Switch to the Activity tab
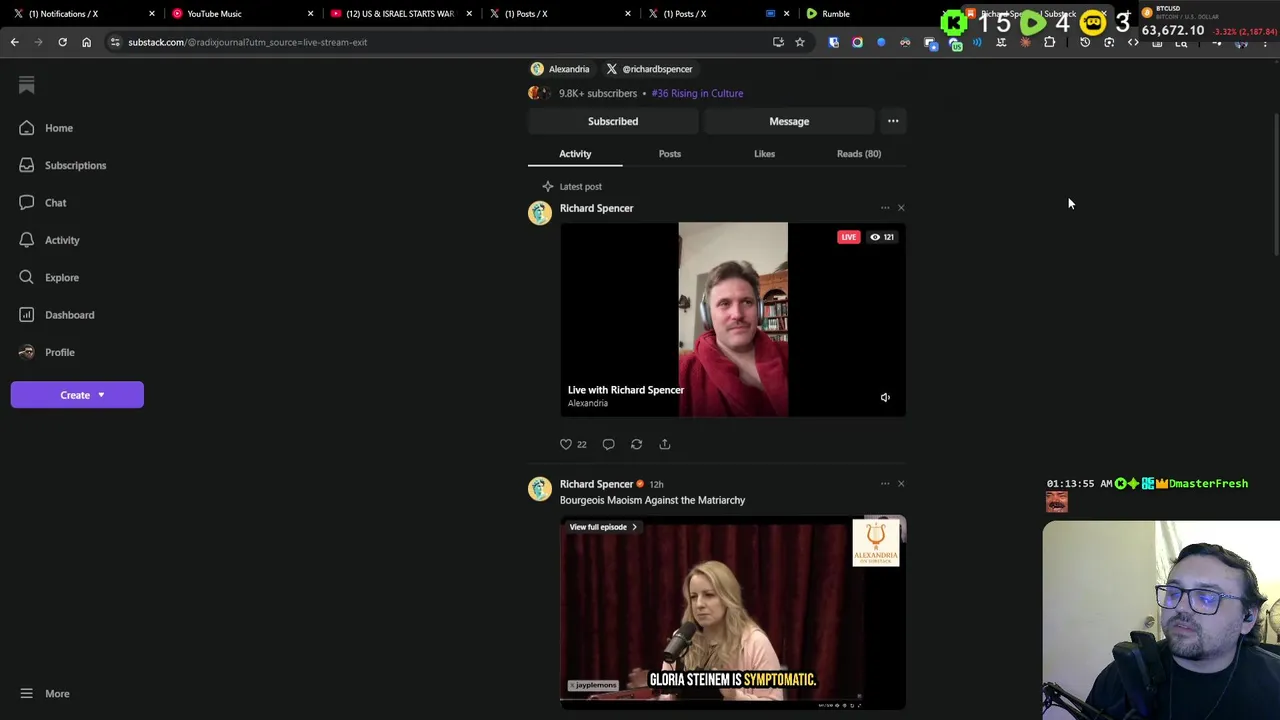1280x720 pixels. [575, 154]
